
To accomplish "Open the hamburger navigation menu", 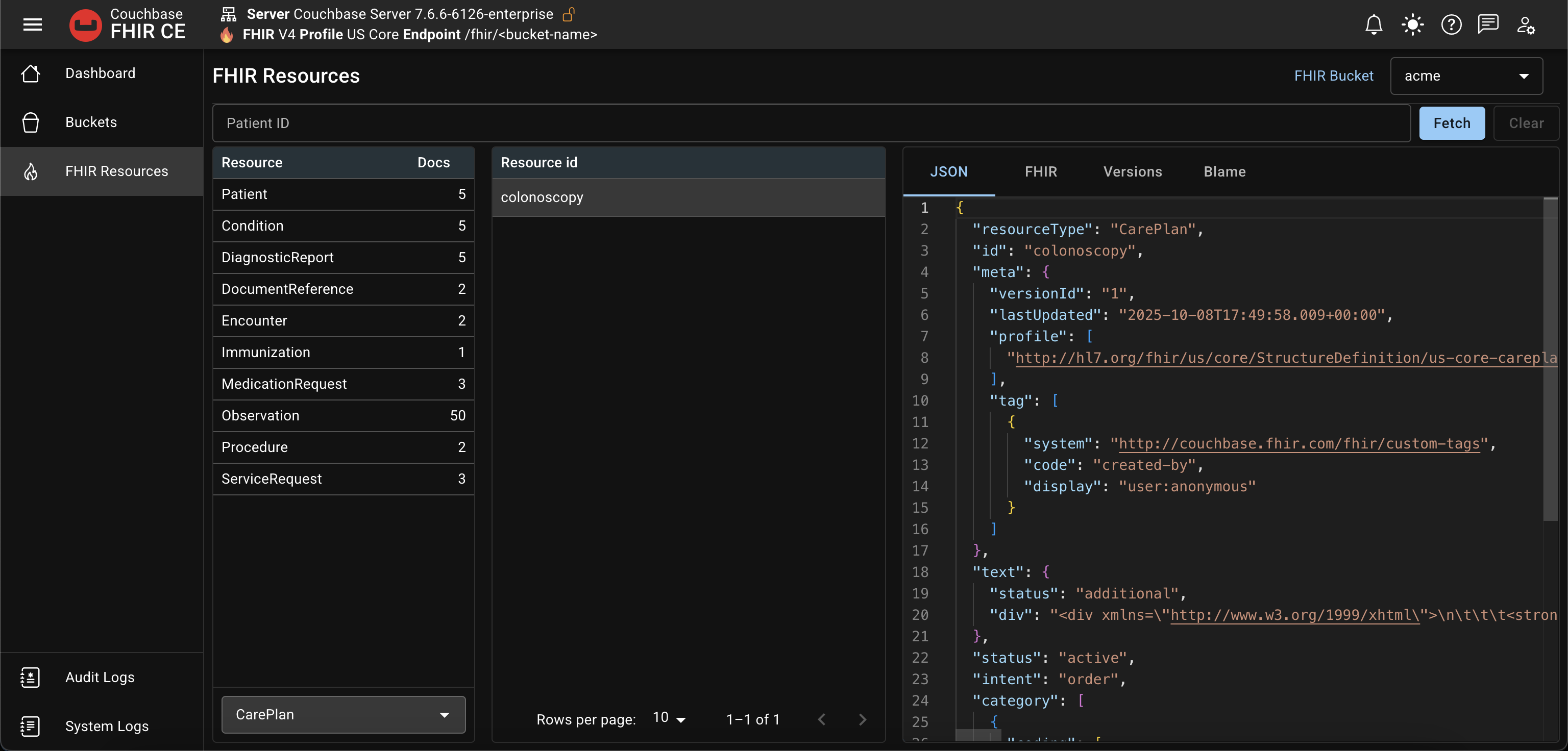I will click(32, 24).
